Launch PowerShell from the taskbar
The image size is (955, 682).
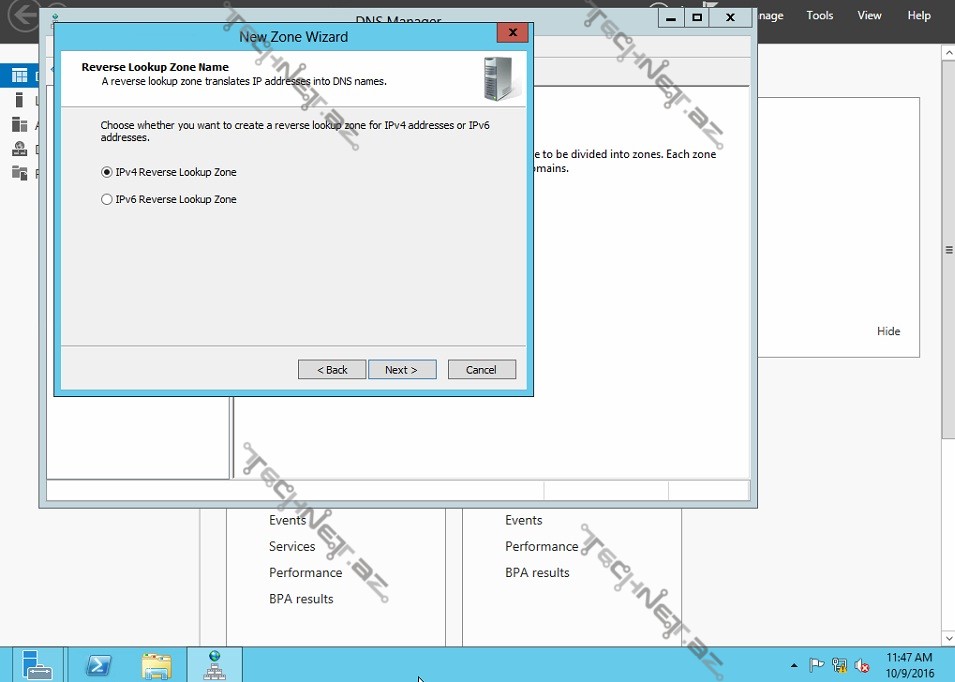click(97, 665)
